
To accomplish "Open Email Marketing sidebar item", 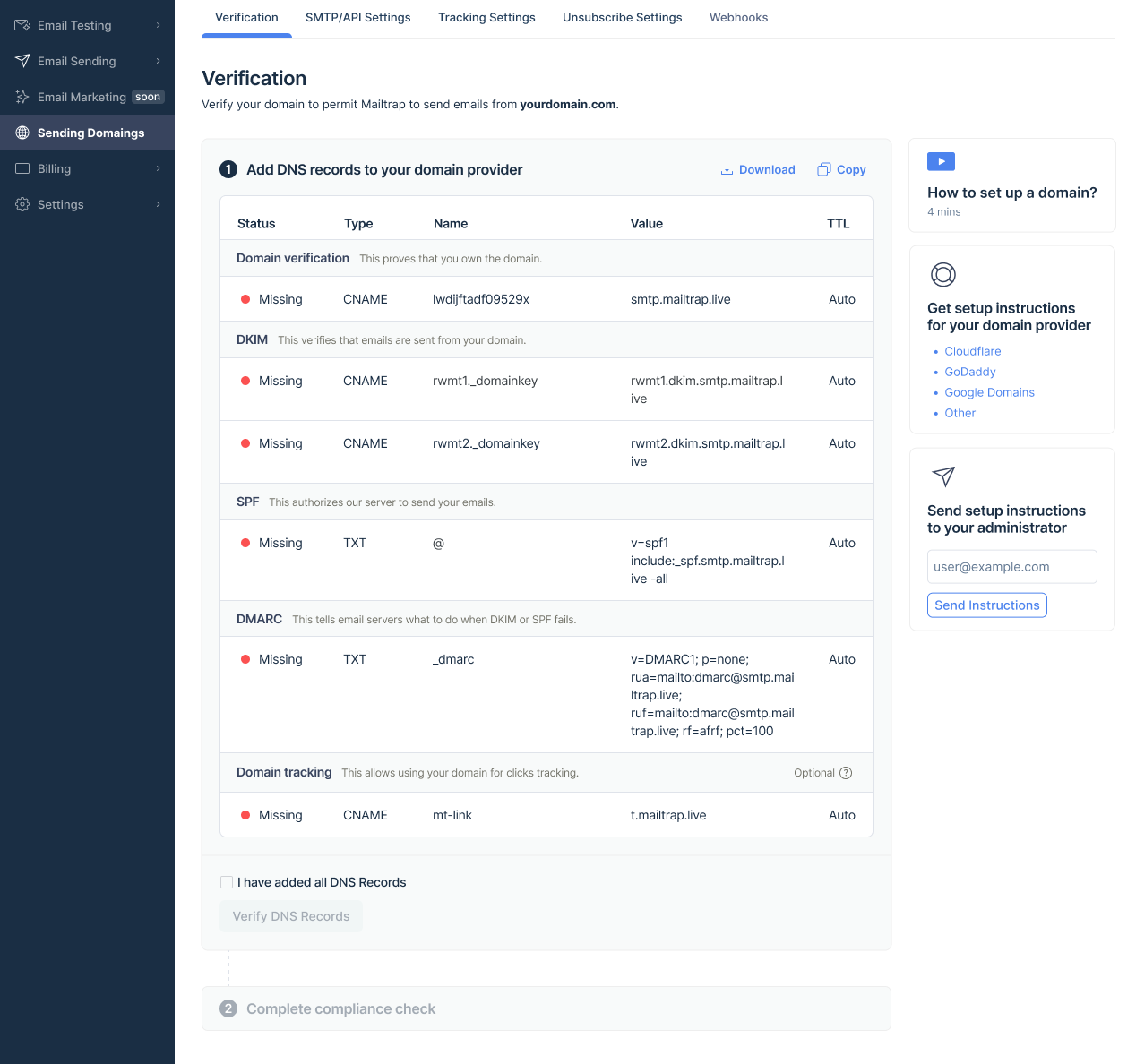I will 87,97.
